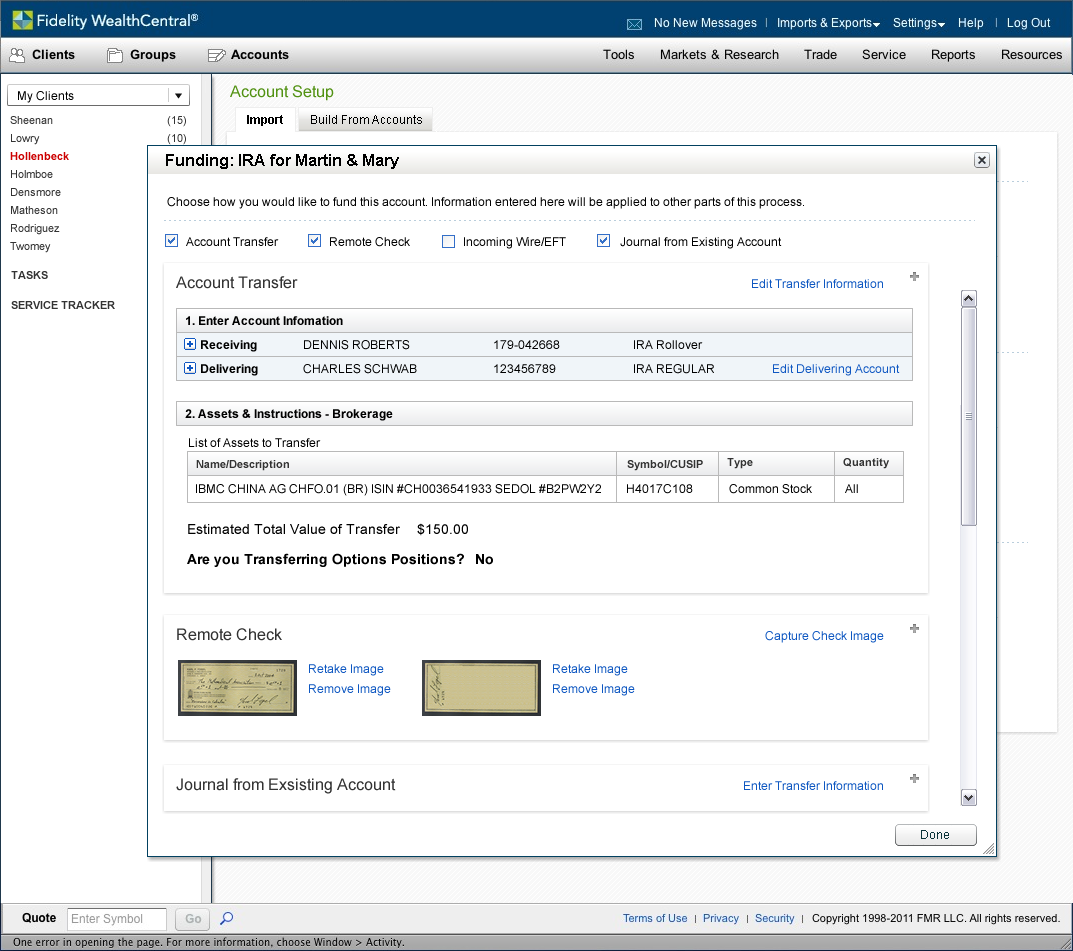
Task: Click the plus icon in Account Transfer header
Action: (914, 277)
